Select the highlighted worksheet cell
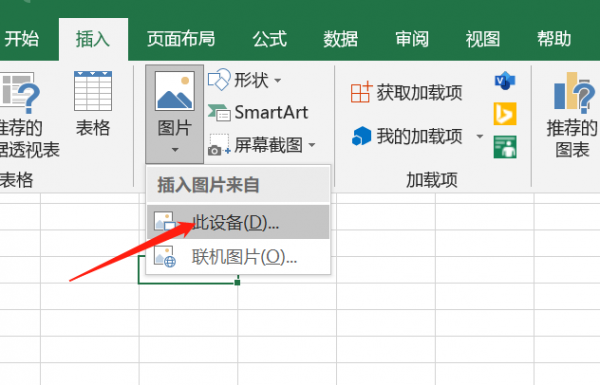Screen dimensions: 600x385 point(188,270)
